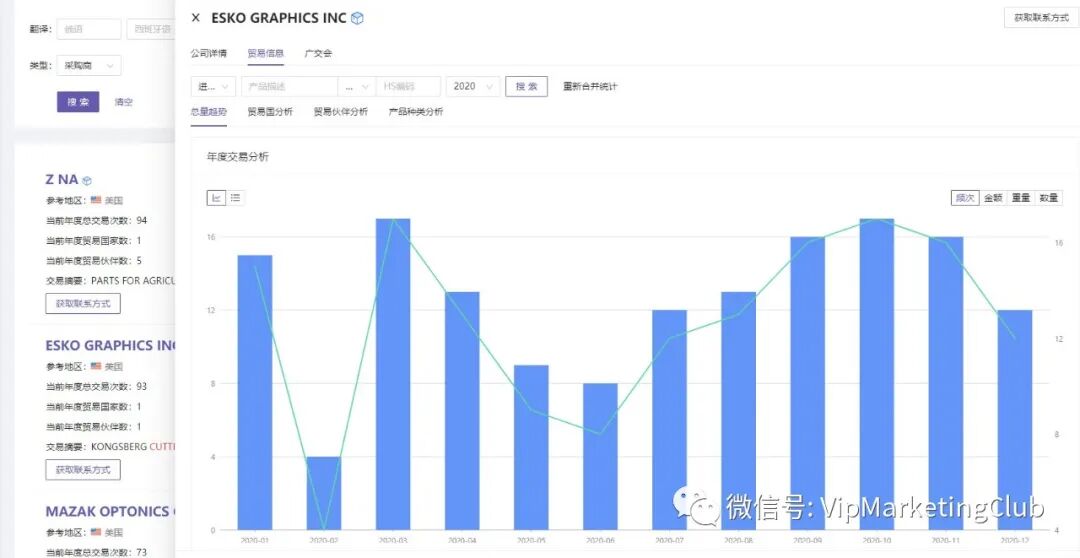Click cube icon beside ESKO GRAPHICS INC title

click(357, 18)
